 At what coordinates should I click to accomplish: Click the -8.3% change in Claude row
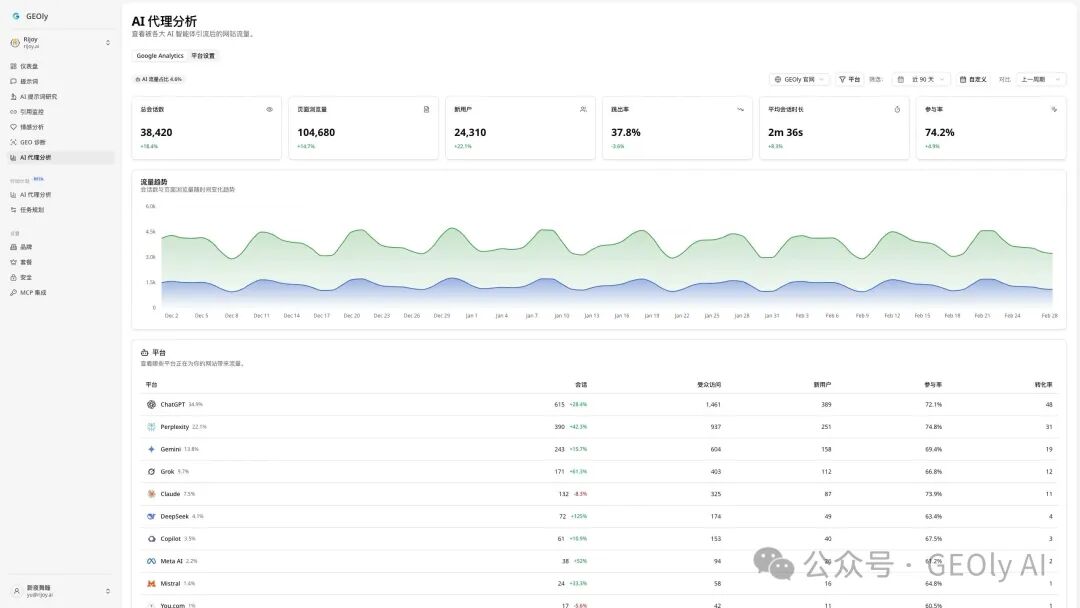click(580, 494)
